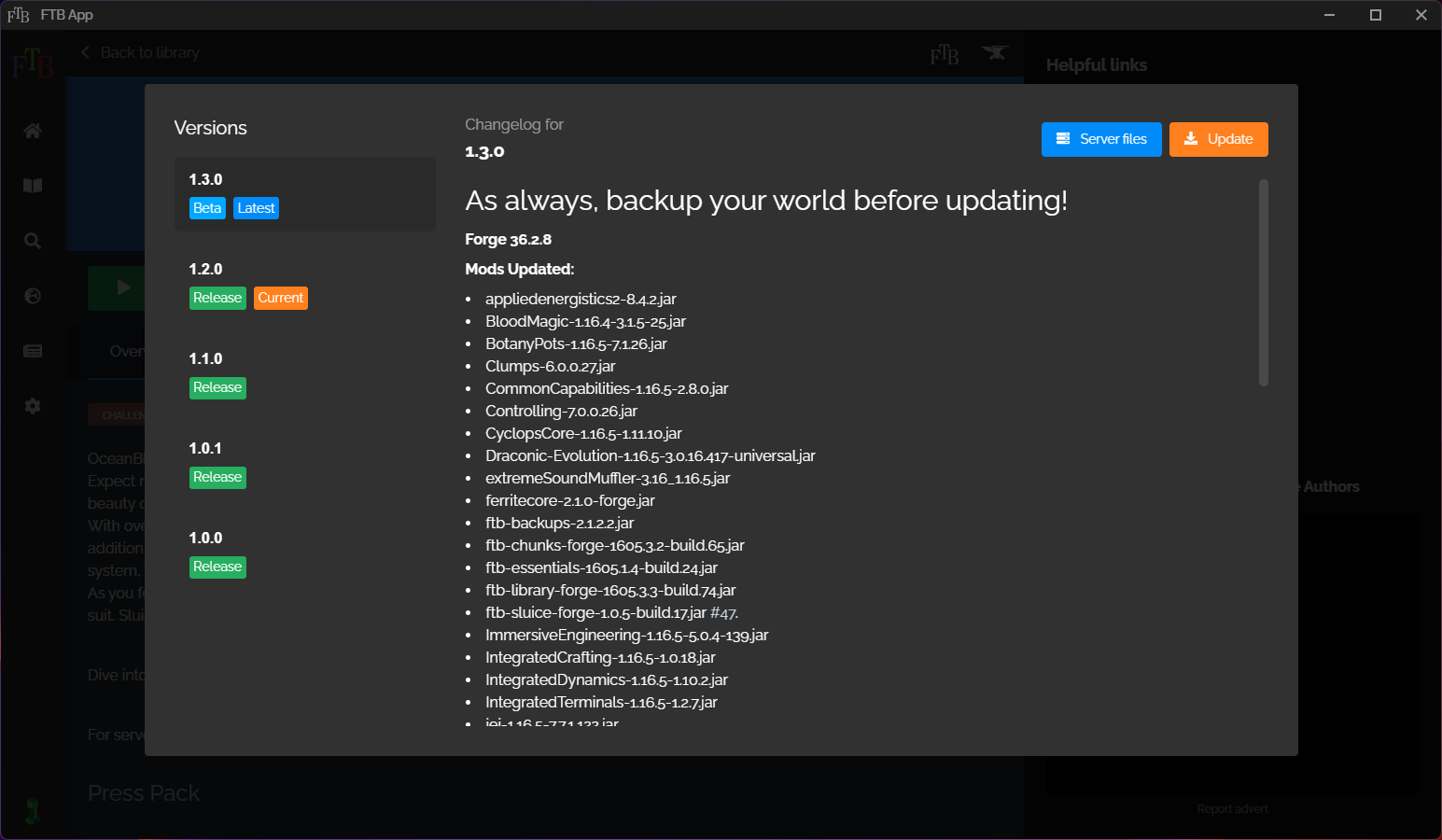
Task: Click the changelog scrollbar thumb
Action: [1264, 283]
